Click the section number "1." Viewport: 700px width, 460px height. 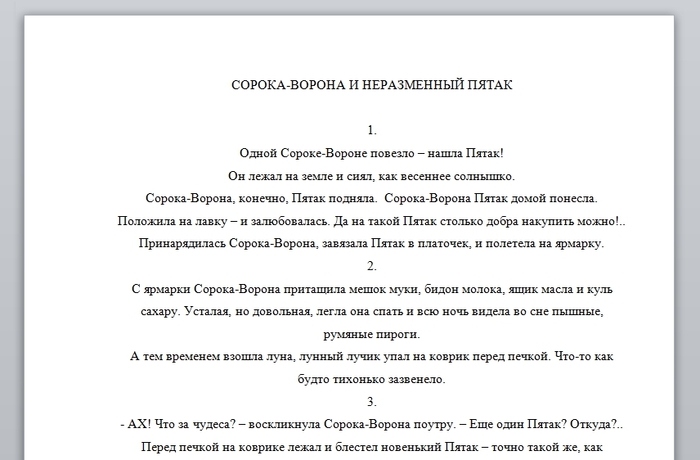(x=372, y=130)
